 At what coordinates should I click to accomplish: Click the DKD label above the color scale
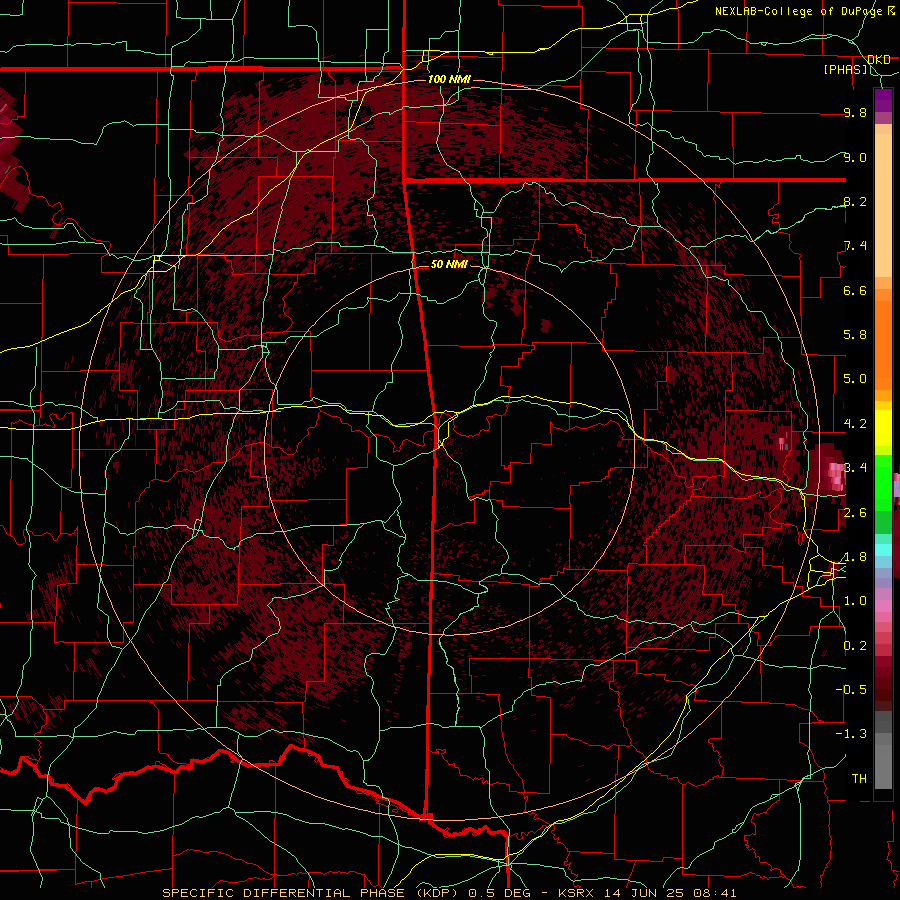pyautogui.click(x=879, y=60)
